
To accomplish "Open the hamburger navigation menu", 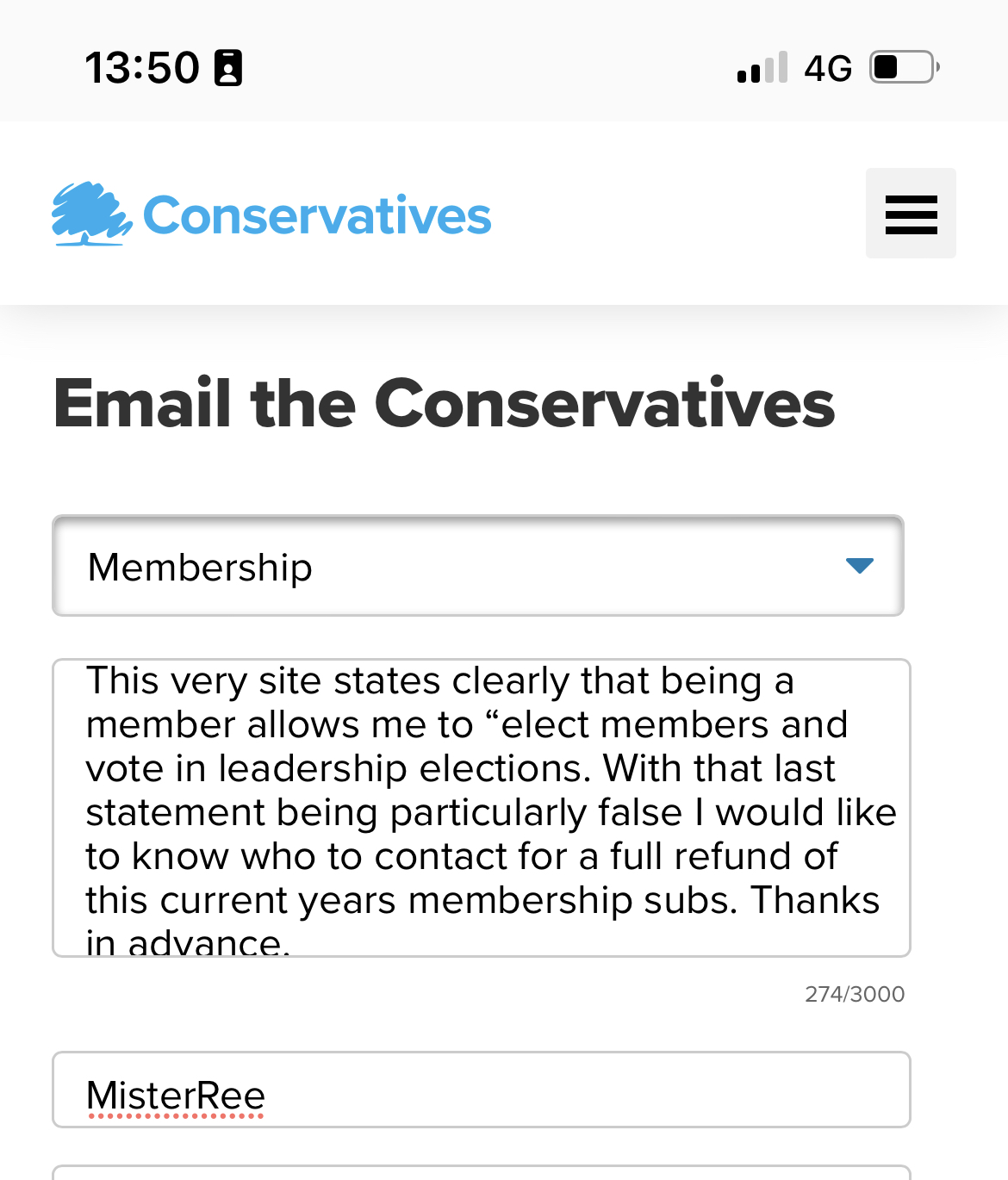I will point(911,214).
